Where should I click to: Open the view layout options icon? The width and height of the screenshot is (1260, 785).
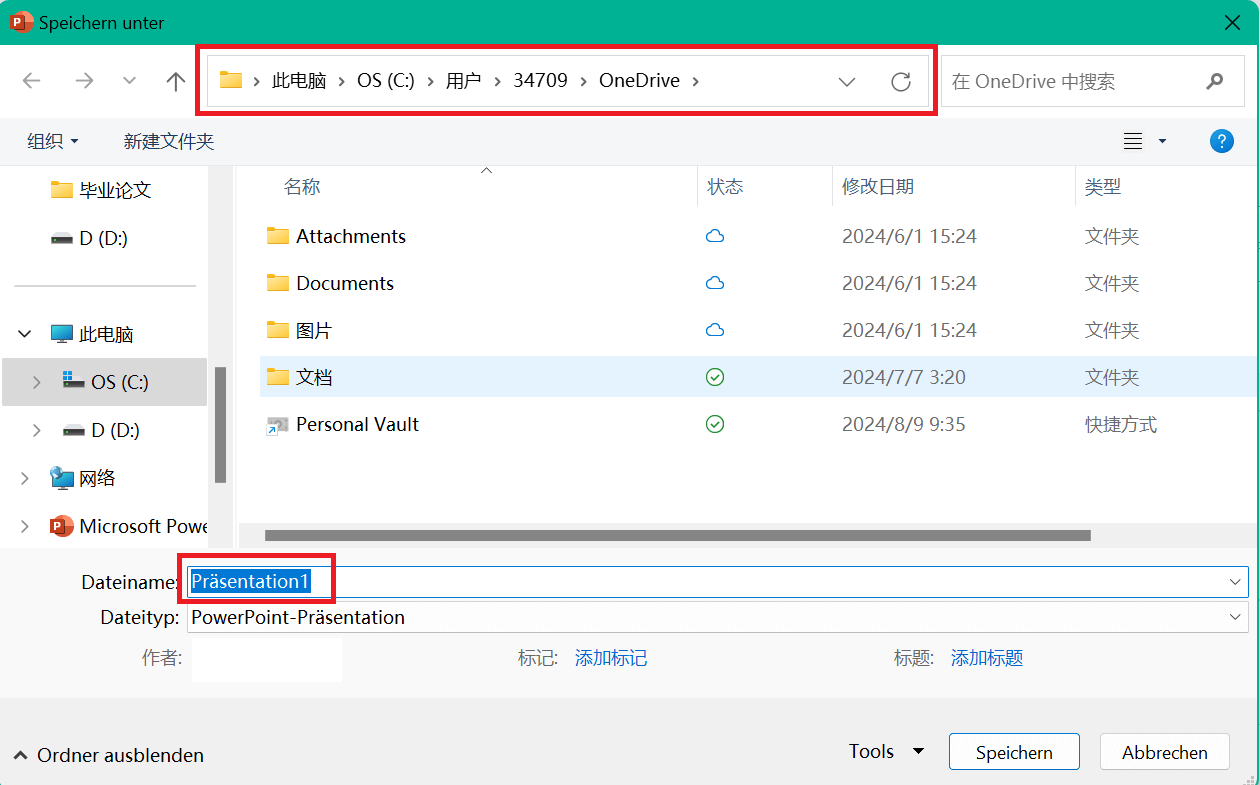(x=1133, y=142)
